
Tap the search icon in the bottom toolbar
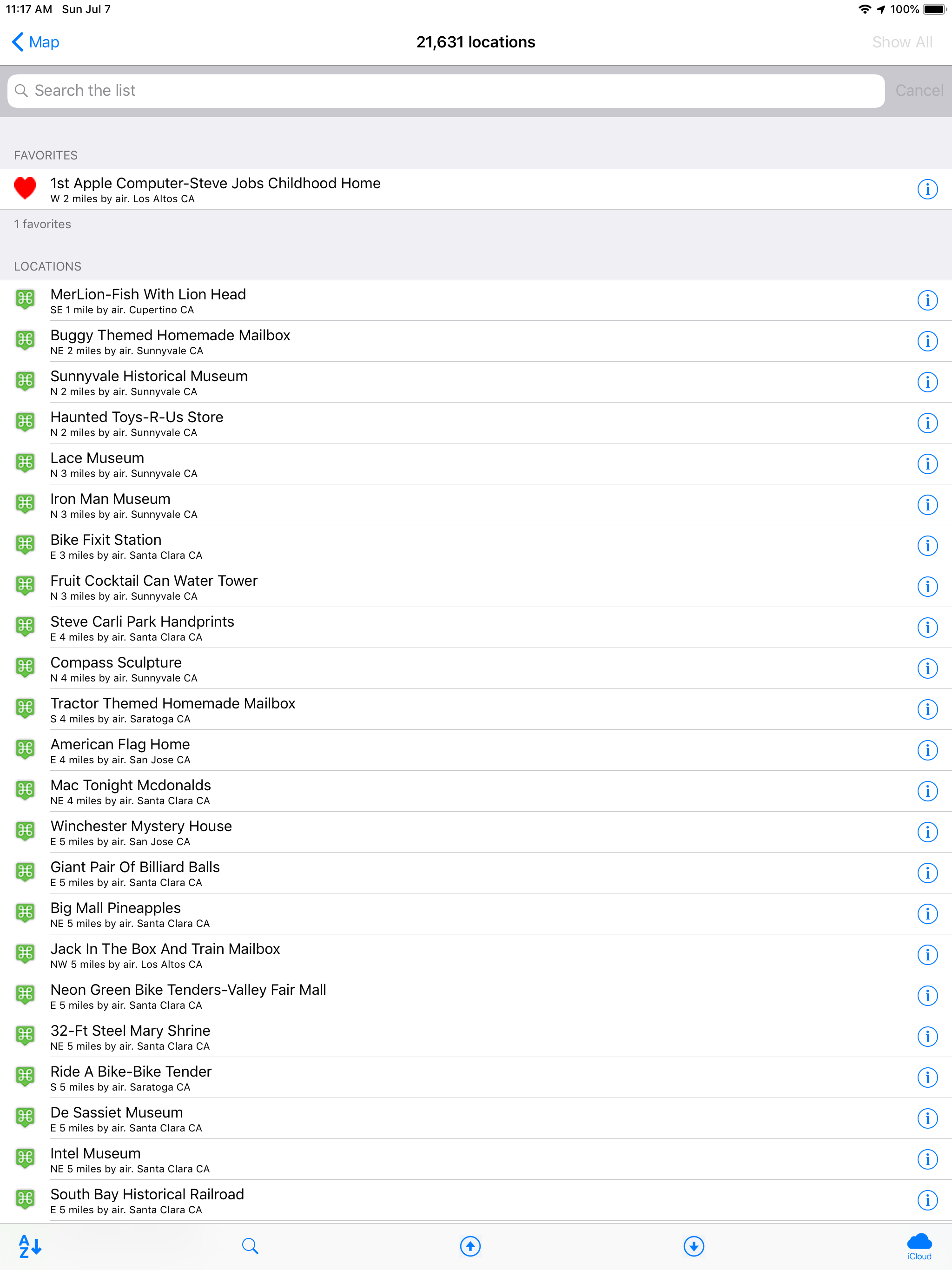(x=250, y=1246)
